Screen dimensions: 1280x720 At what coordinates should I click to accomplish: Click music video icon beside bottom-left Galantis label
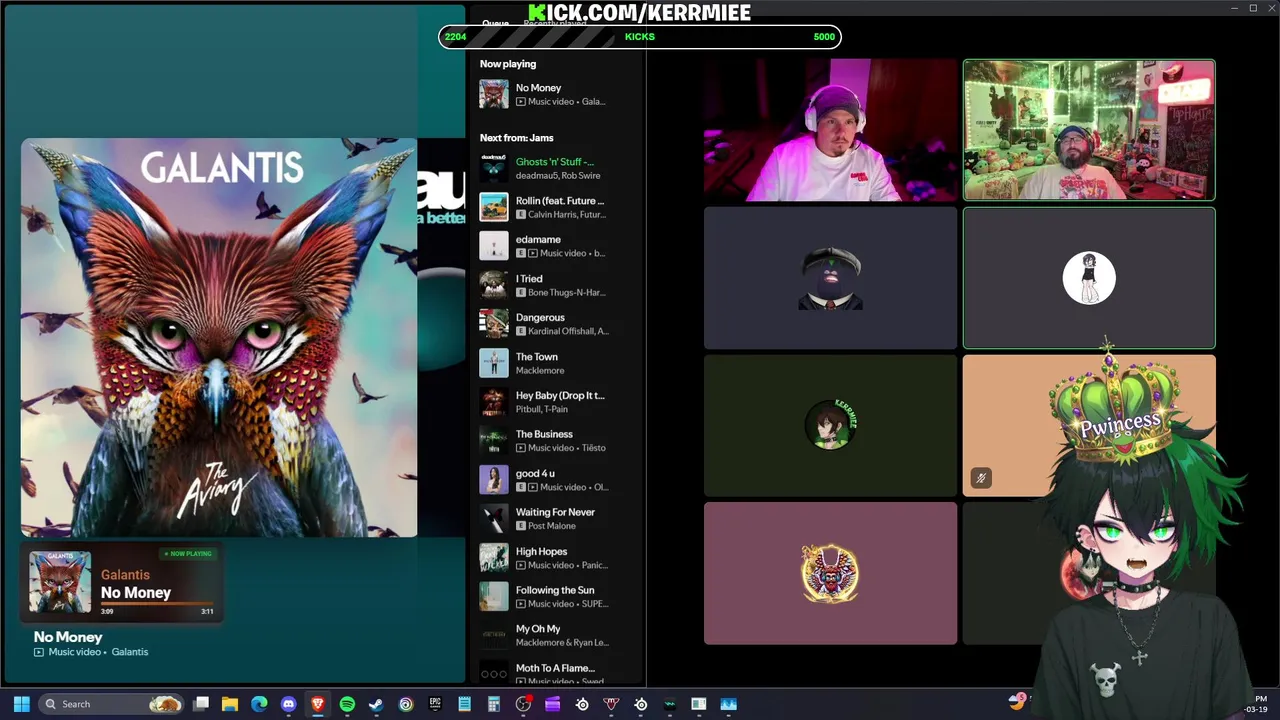[x=39, y=652]
